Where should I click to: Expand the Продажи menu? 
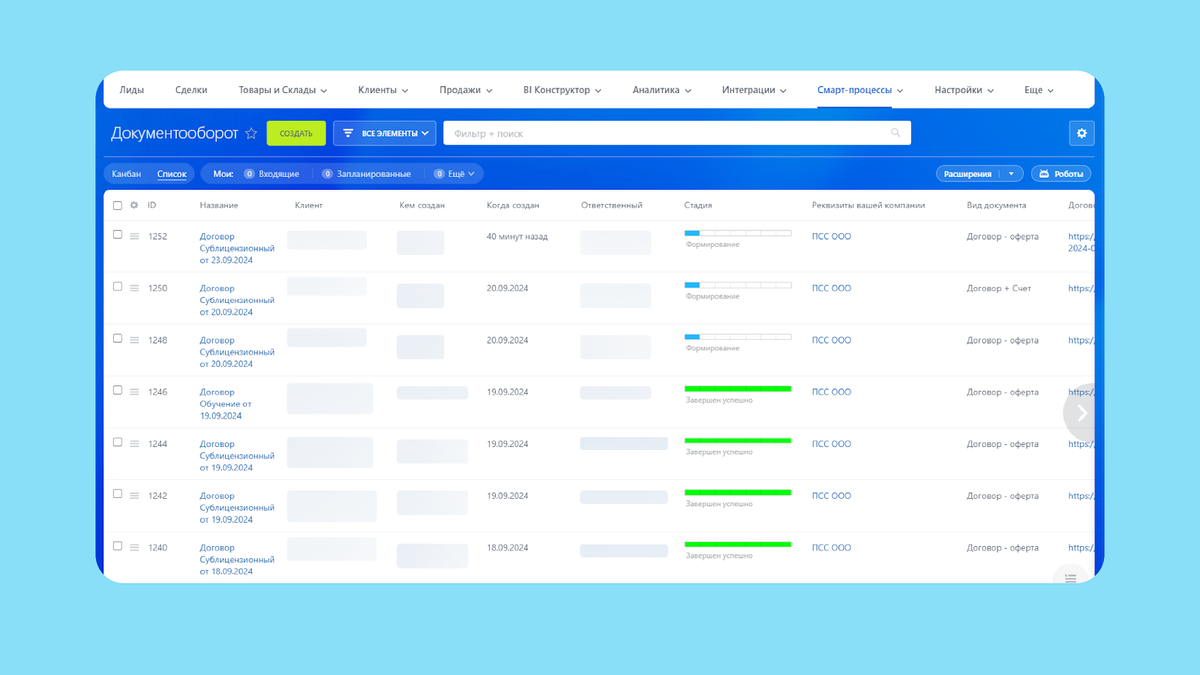coord(466,90)
